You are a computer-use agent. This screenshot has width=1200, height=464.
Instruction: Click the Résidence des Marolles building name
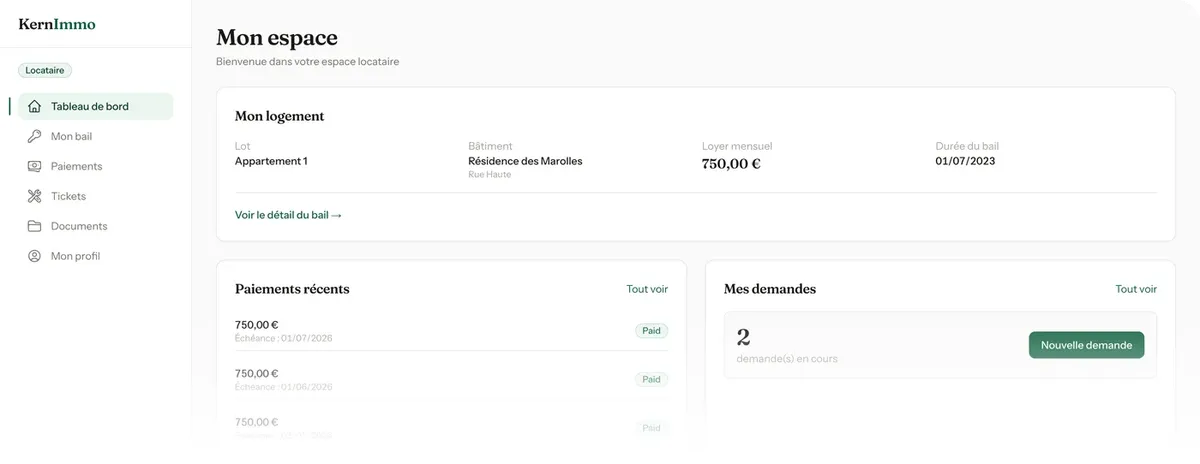coord(525,161)
